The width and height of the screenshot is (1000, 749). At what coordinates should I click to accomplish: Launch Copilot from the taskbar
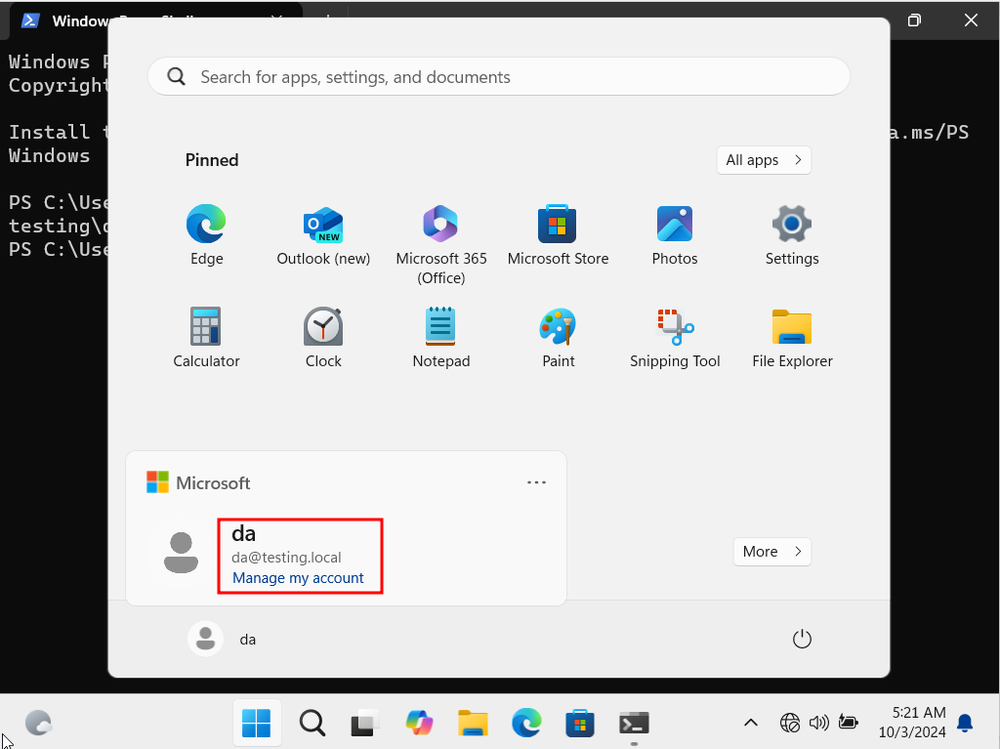click(419, 723)
